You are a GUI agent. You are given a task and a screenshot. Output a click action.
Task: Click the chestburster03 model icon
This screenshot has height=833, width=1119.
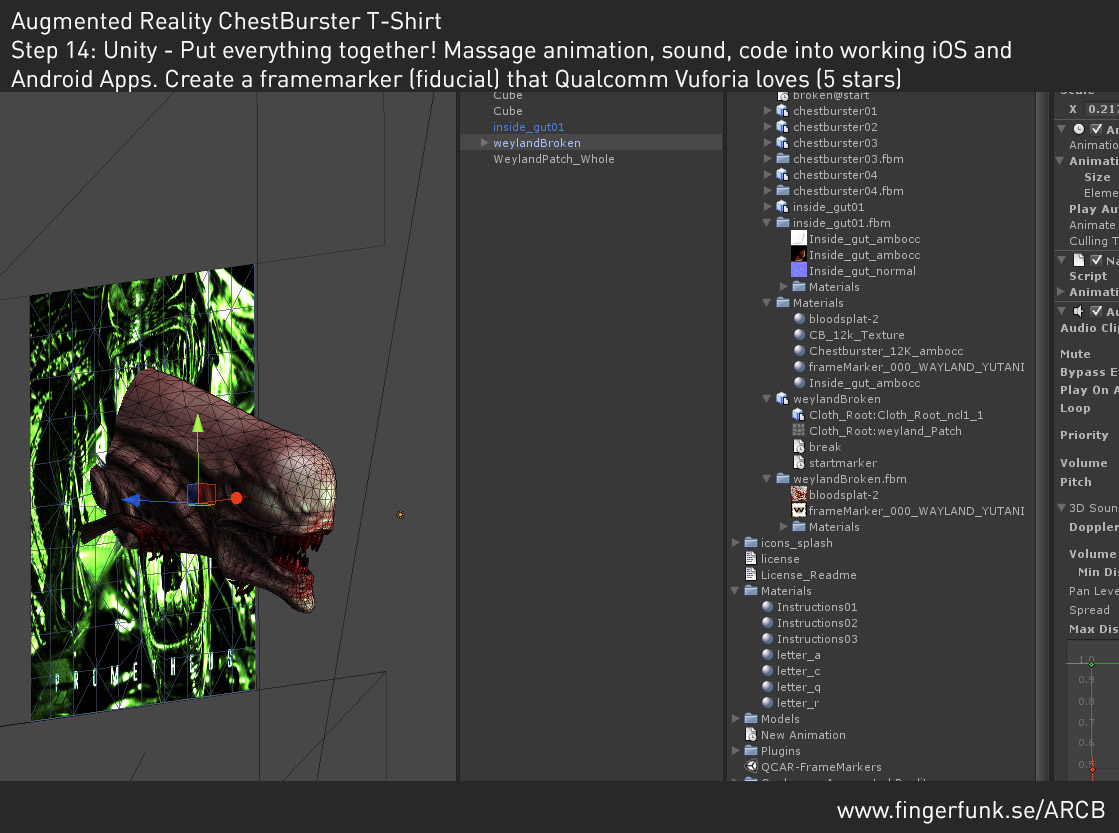tap(782, 143)
